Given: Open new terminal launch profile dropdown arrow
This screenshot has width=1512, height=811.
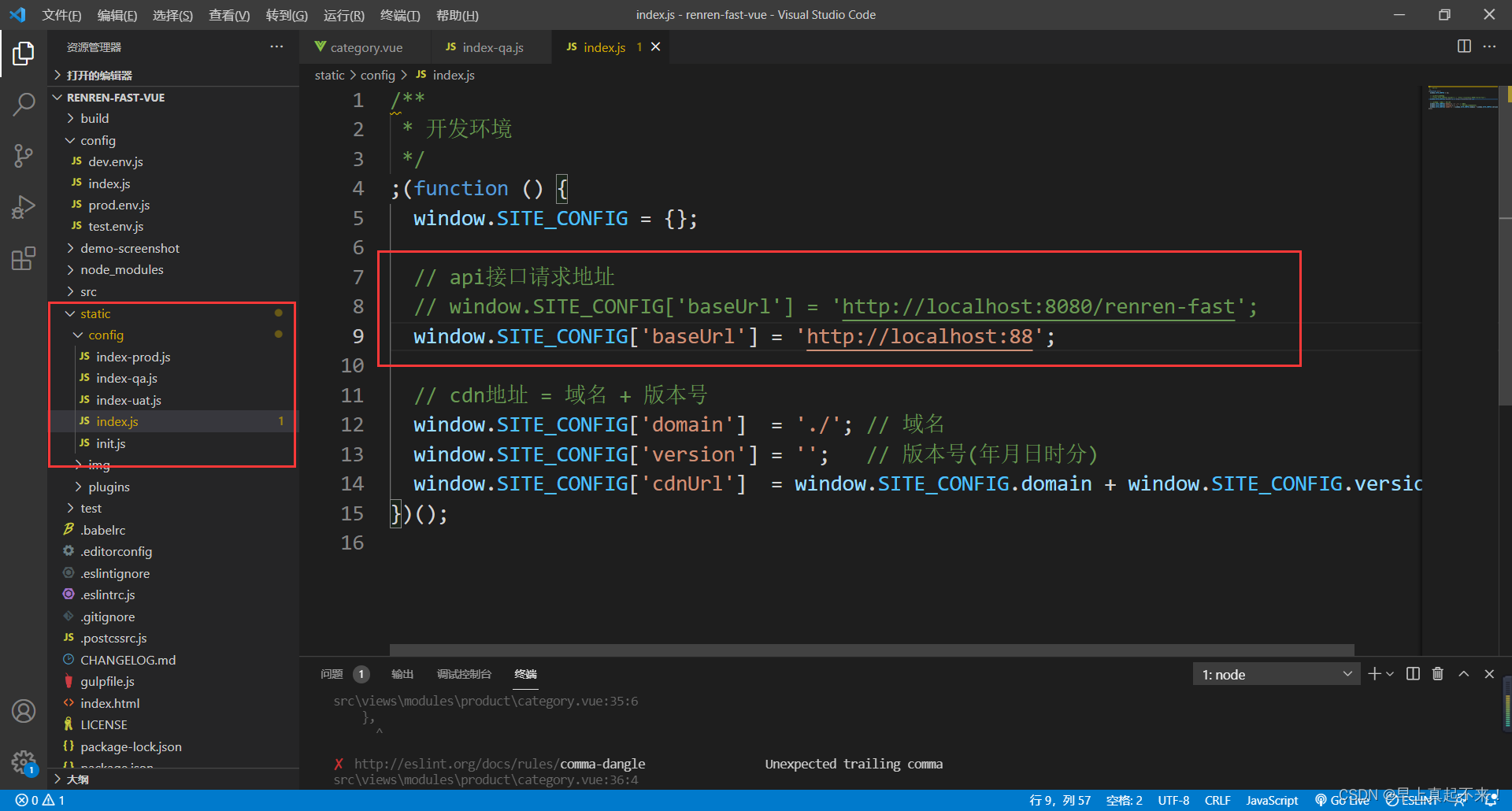Looking at the screenshot, I should pyautogui.click(x=1390, y=674).
